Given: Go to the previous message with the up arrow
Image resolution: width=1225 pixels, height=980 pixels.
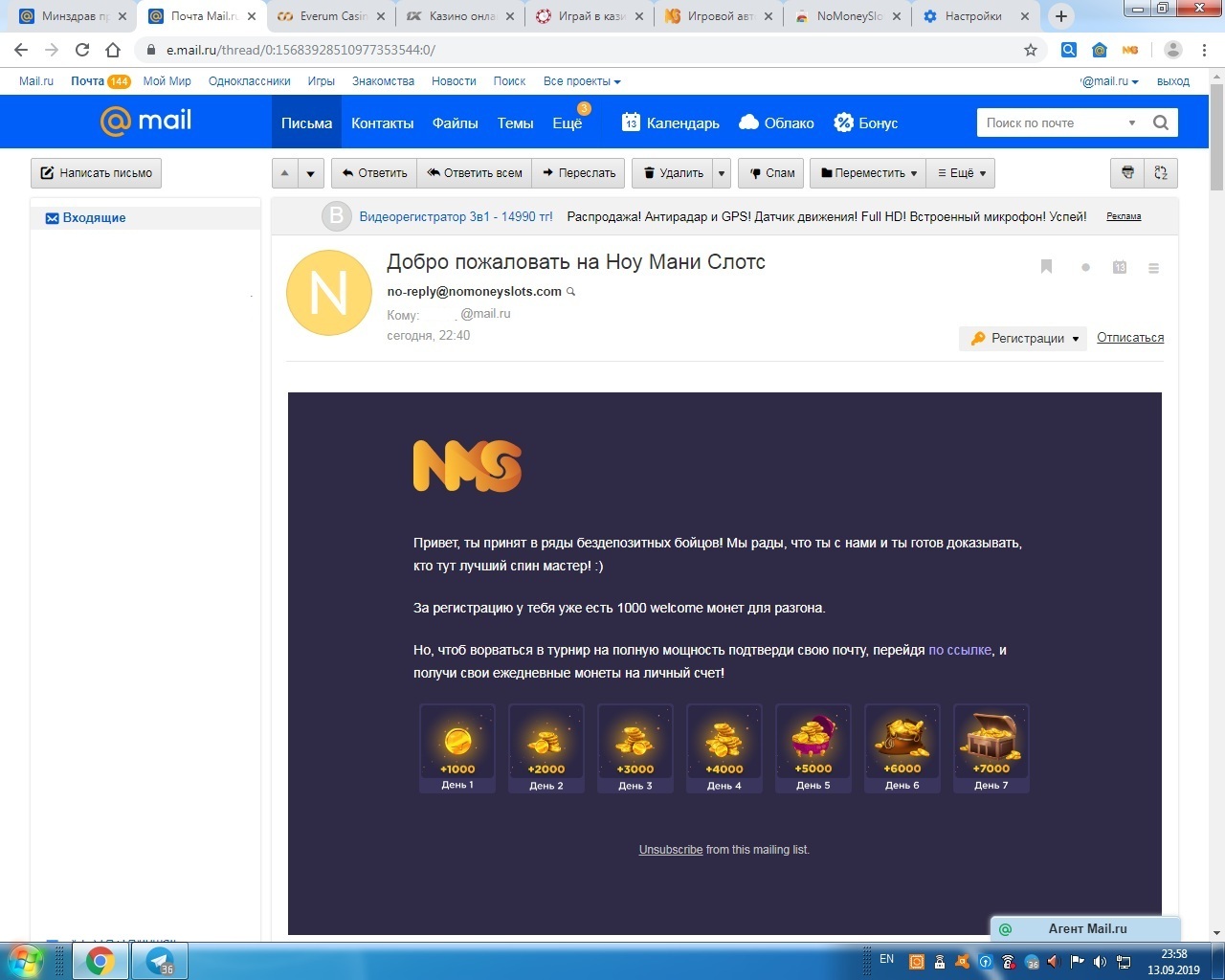Looking at the screenshot, I should click(x=284, y=173).
